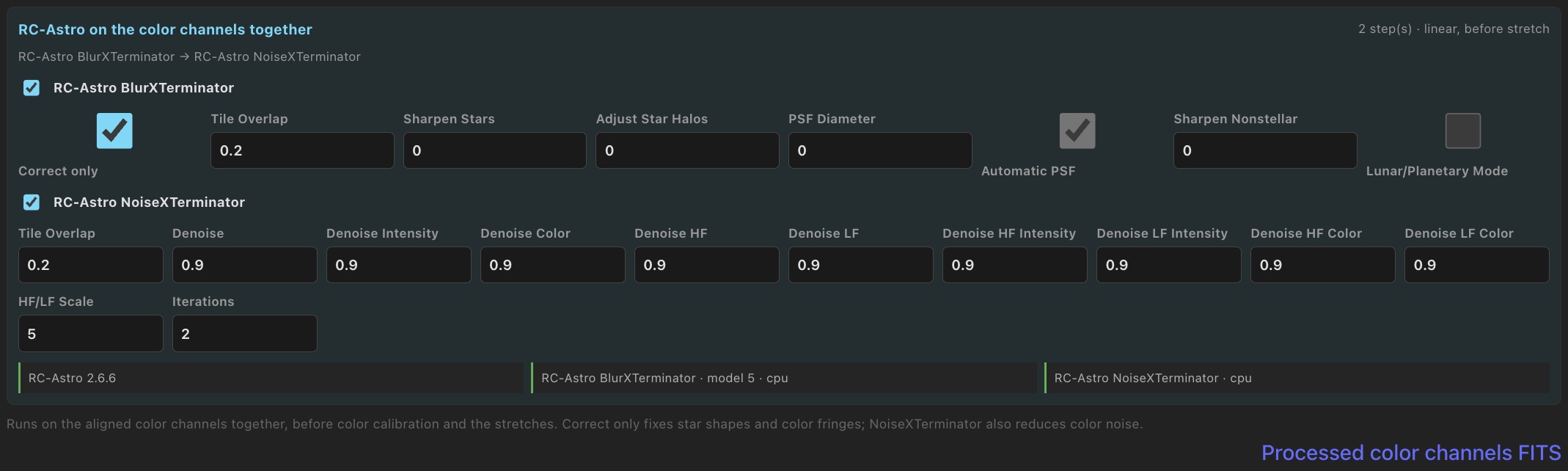Screen dimensions: 1568x471
Task: Click the Denoise HF Color field
Action: [1323, 265]
